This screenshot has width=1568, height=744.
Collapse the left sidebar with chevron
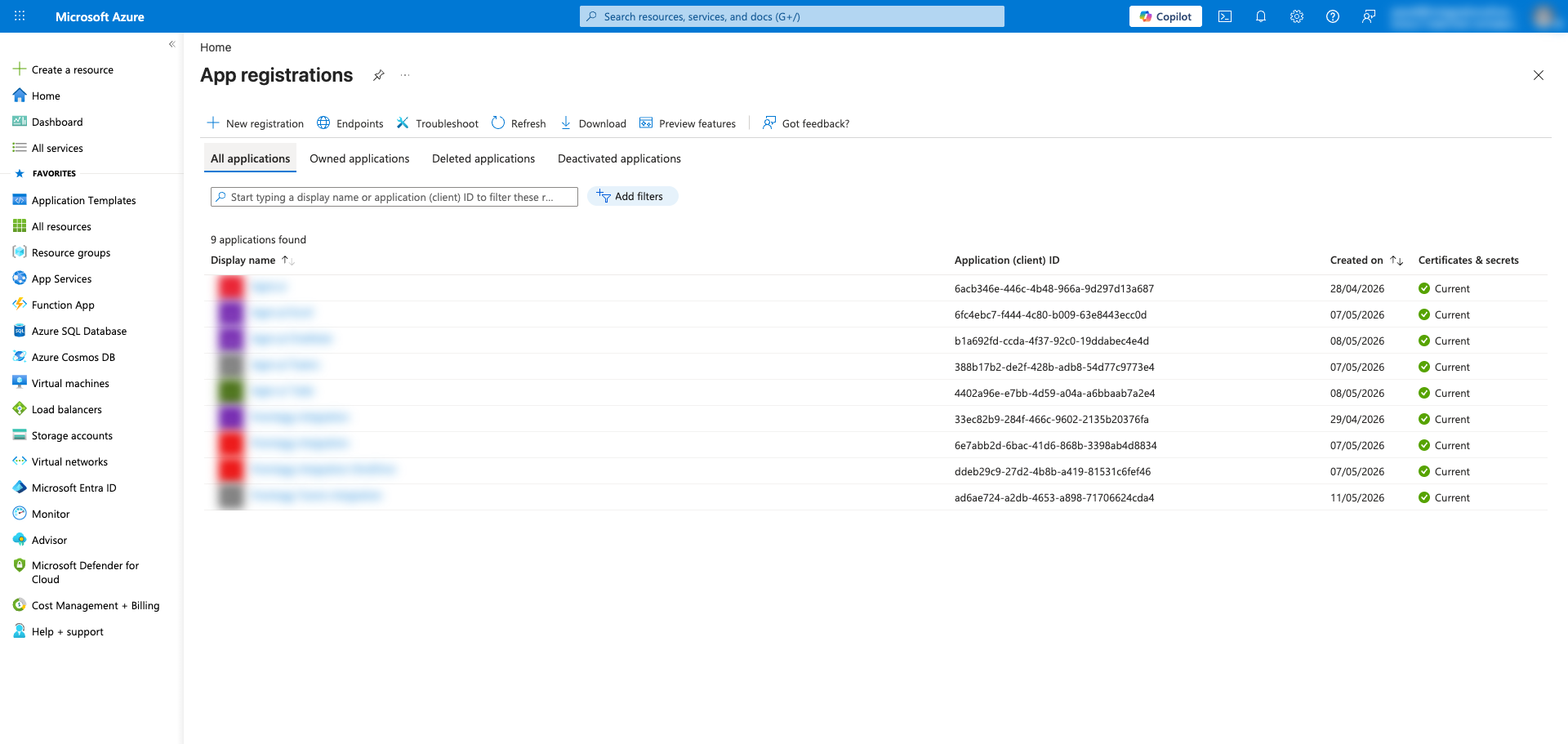[x=171, y=44]
